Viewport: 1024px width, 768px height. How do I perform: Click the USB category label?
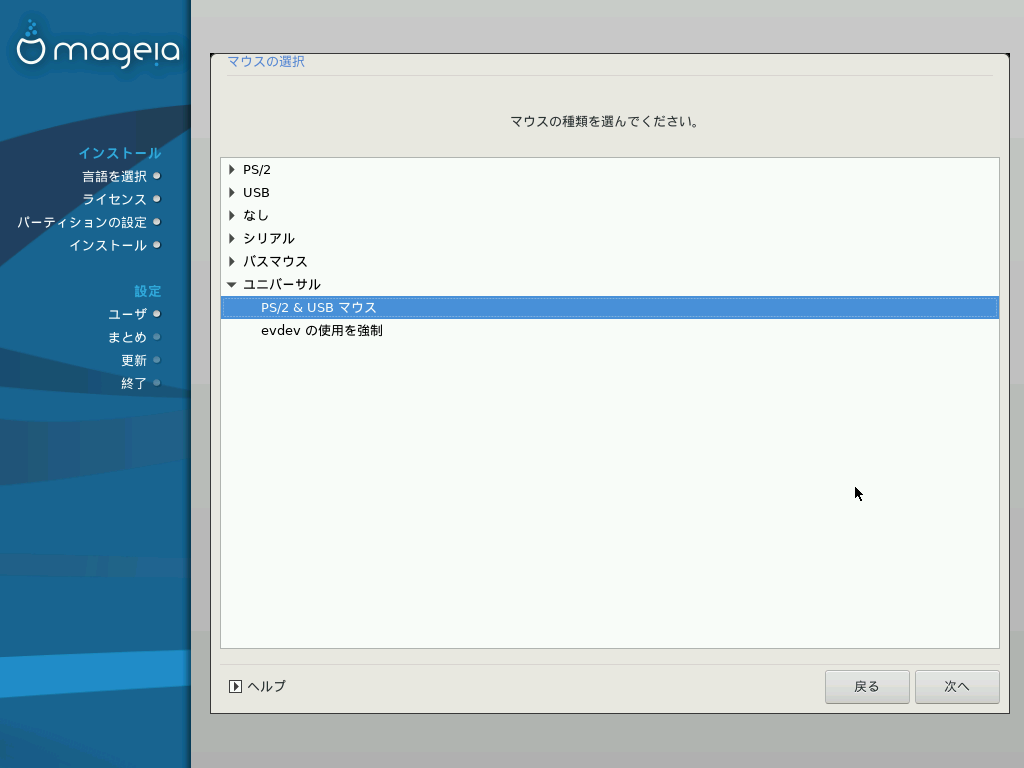click(256, 193)
